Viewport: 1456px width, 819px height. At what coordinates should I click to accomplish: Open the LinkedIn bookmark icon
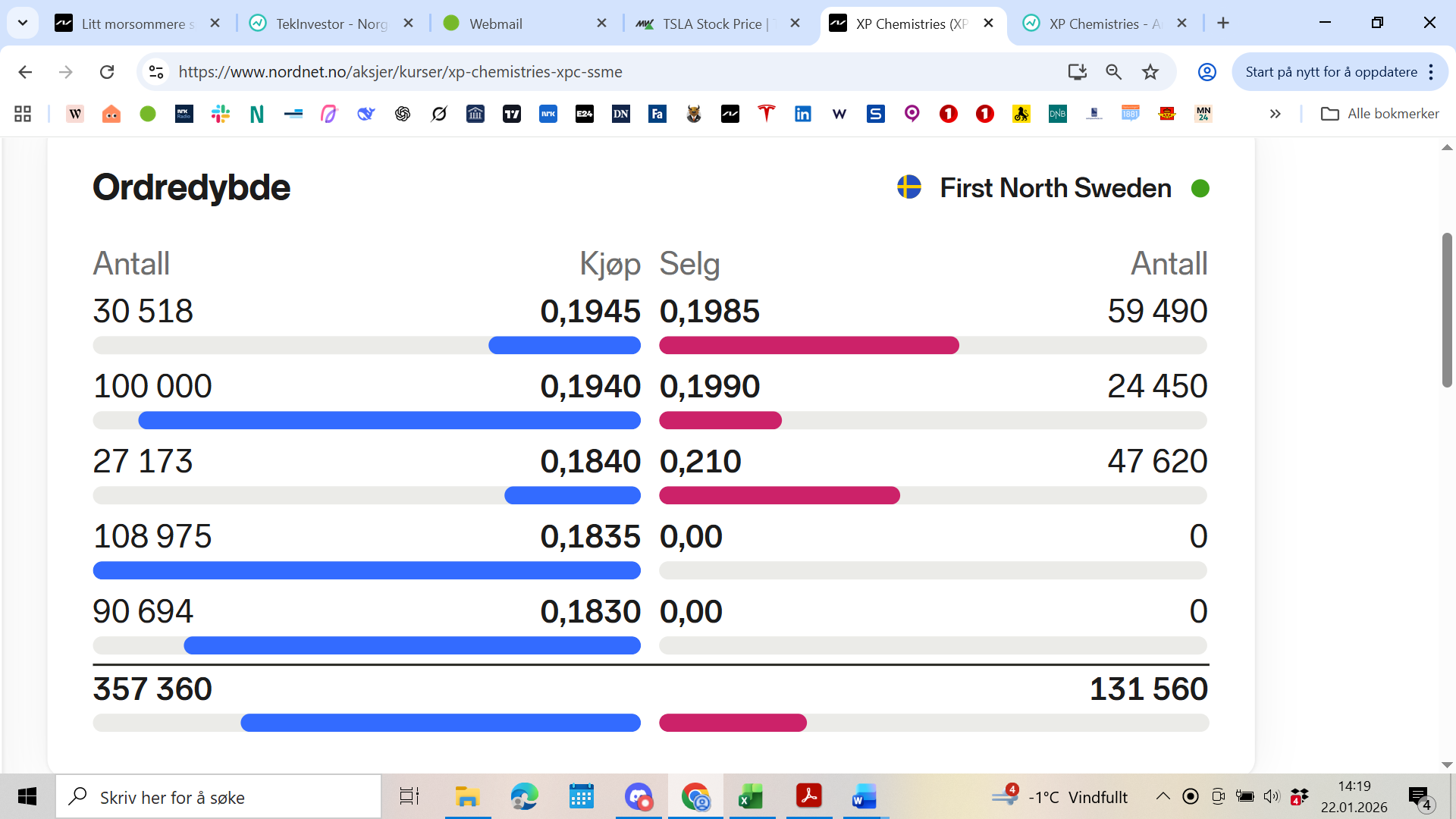click(x=802, y=114)
